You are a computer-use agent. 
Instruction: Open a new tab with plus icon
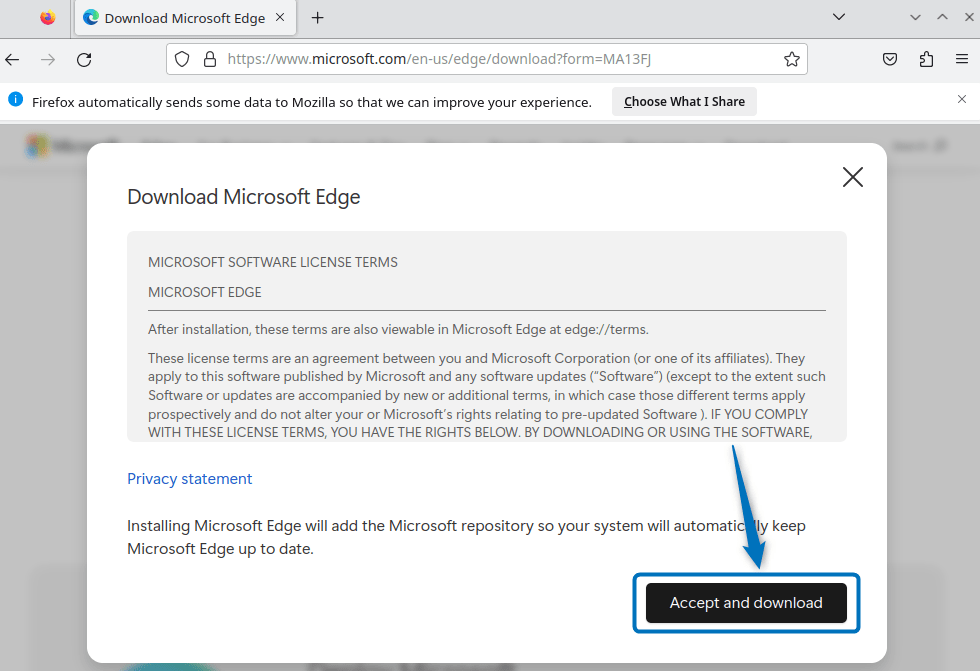coord(318,18)
